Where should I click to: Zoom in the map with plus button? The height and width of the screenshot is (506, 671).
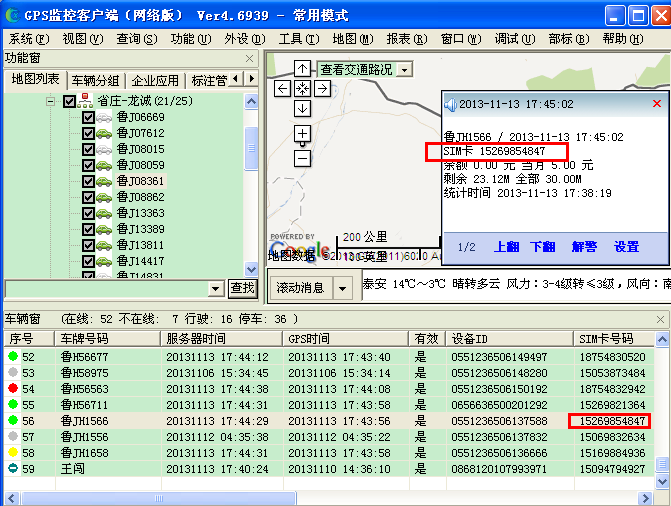(302, 134)
